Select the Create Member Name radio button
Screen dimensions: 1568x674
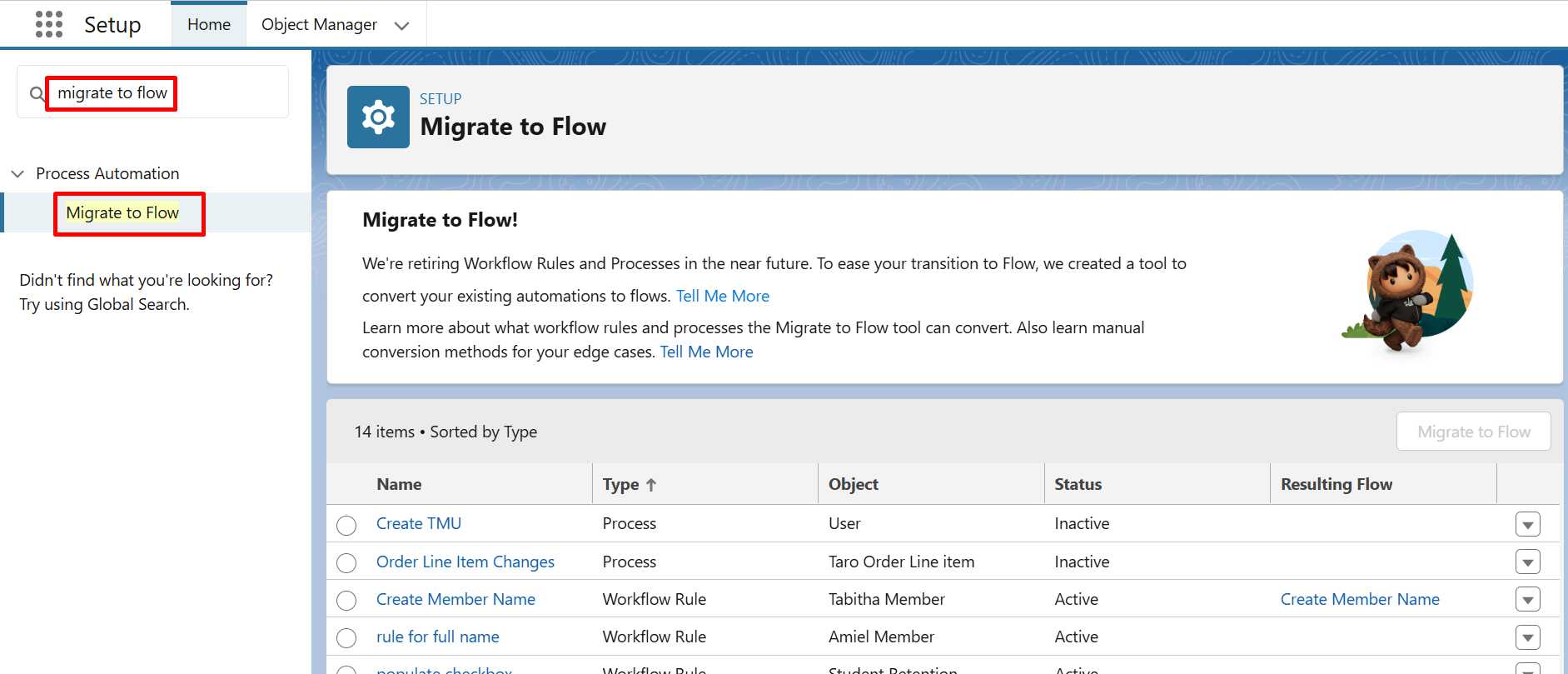click(x=346, y=601)
